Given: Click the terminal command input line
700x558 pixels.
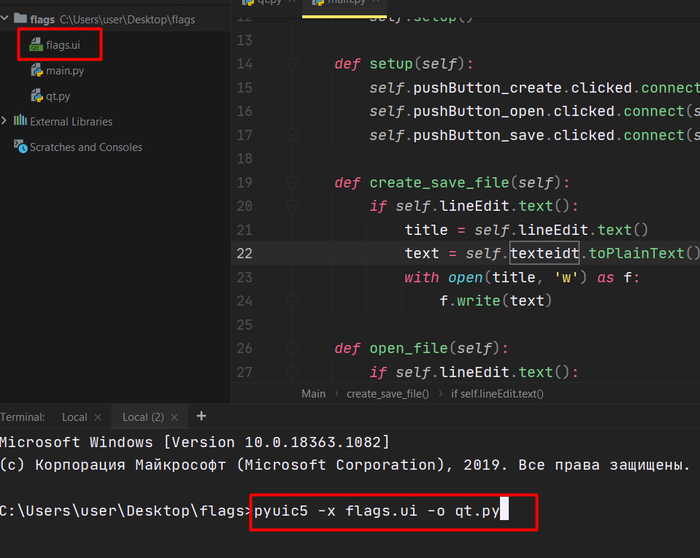Looking at the screenshot, I should tap(380, 512).
